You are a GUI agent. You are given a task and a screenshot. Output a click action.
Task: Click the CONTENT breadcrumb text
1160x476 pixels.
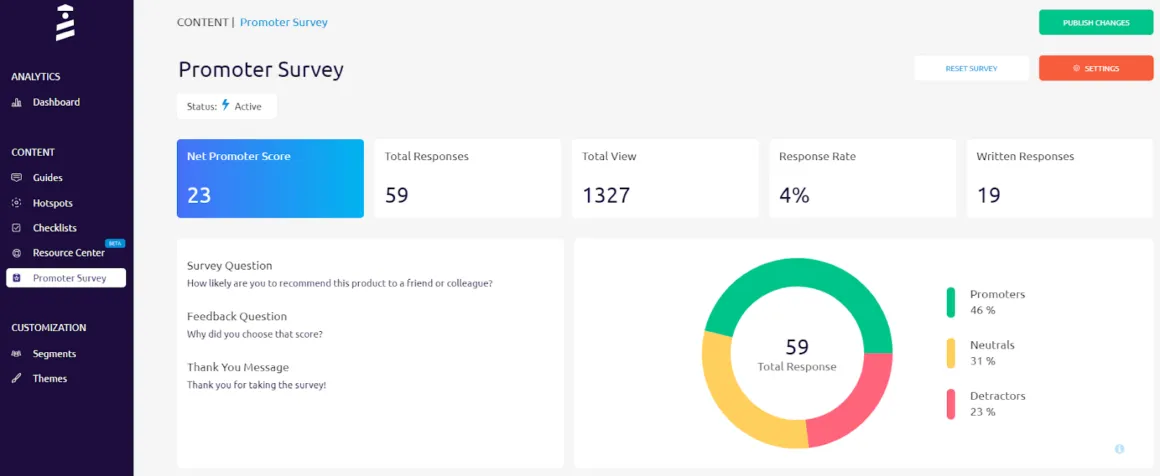pyautogui.click(x=203, y=22)
